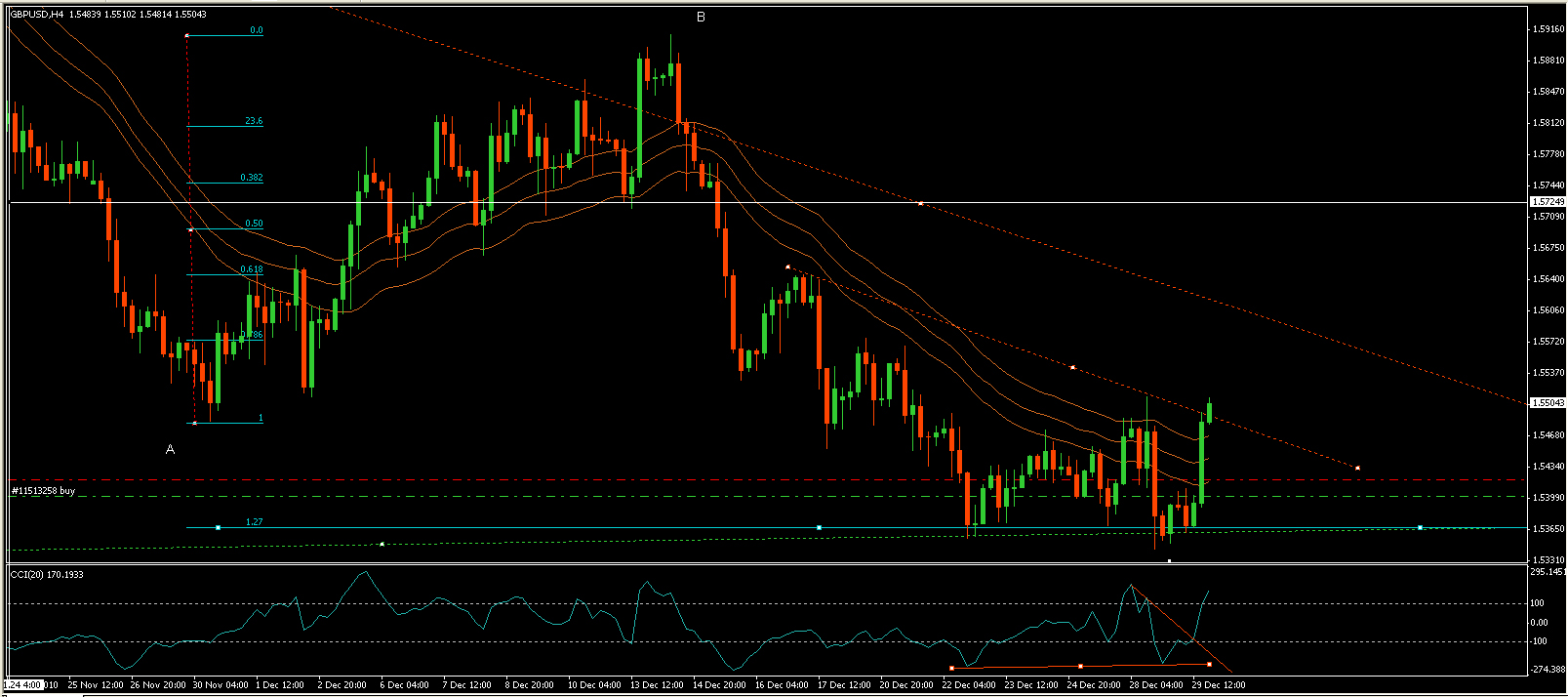The width and height of the screenshot is (1568, 697).
Task: Click the Fibonacci 0.382 level label
Action: (x=252, y=178)
